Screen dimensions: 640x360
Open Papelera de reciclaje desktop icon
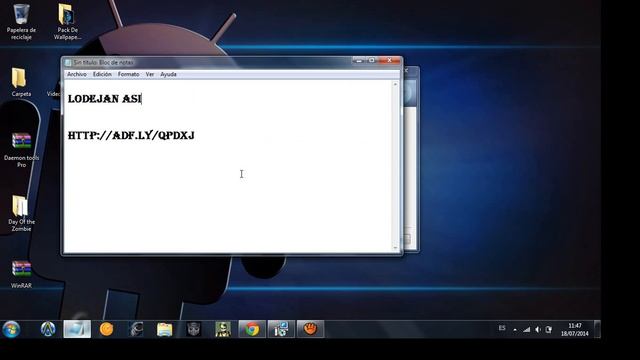[x=21, y=22]
